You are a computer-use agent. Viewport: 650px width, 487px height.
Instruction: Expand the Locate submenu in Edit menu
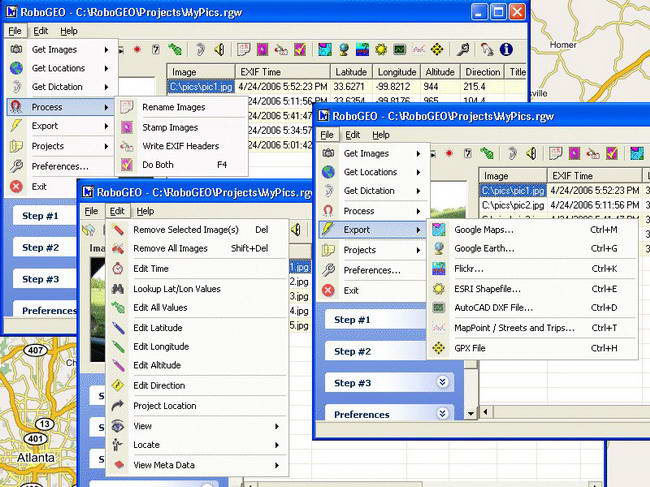pos(277,445)
